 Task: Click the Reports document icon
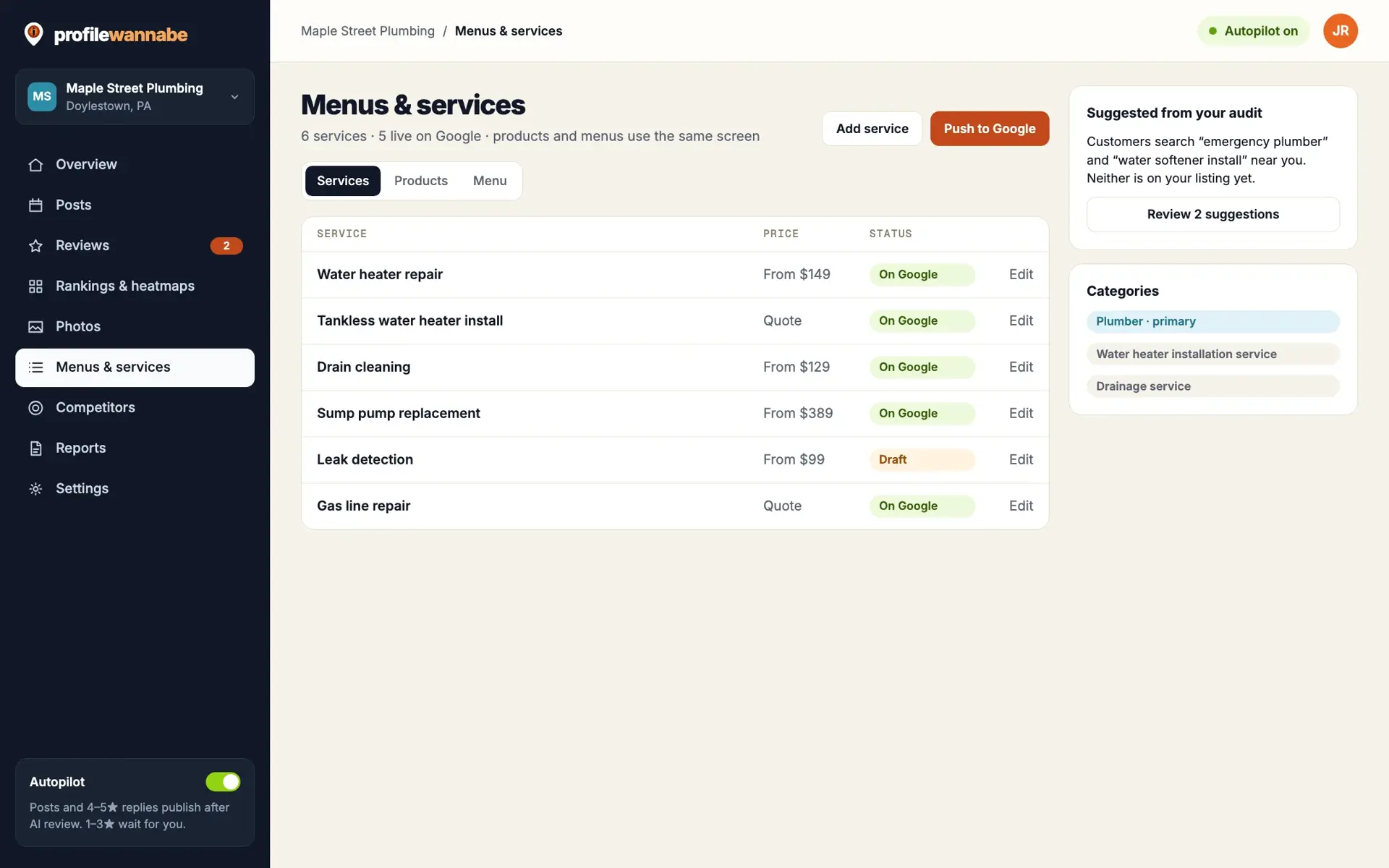pyautogui.click(x=35, y=448)
